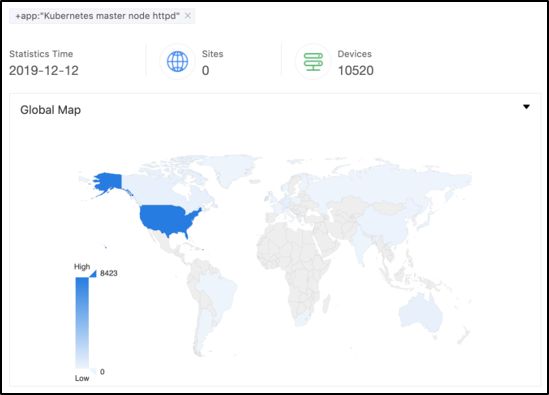Click the Global Map panel title
Viewport: 549px width, 395px height.
pos(50,110)
